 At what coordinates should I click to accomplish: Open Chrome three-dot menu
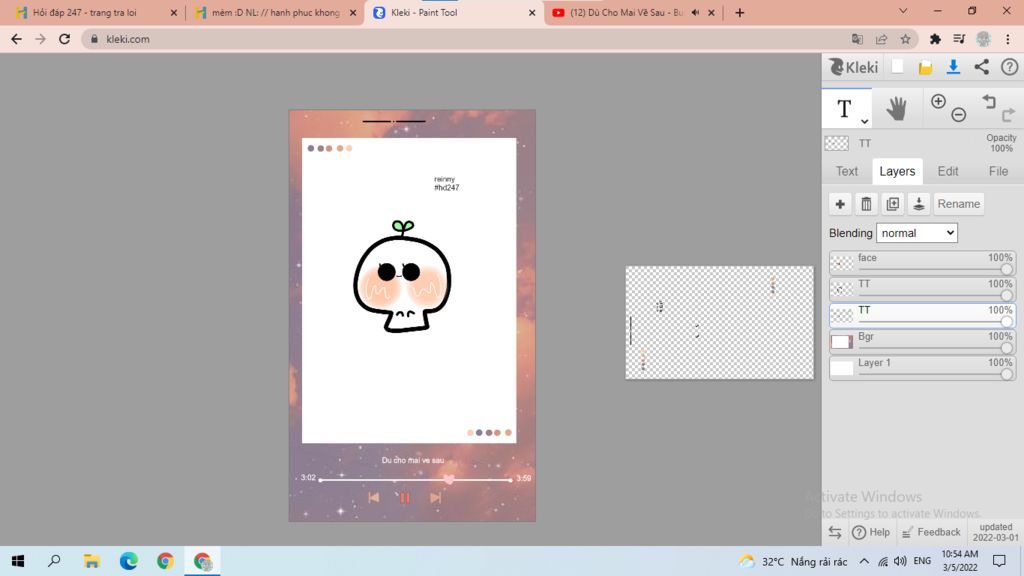(1008, 39)
